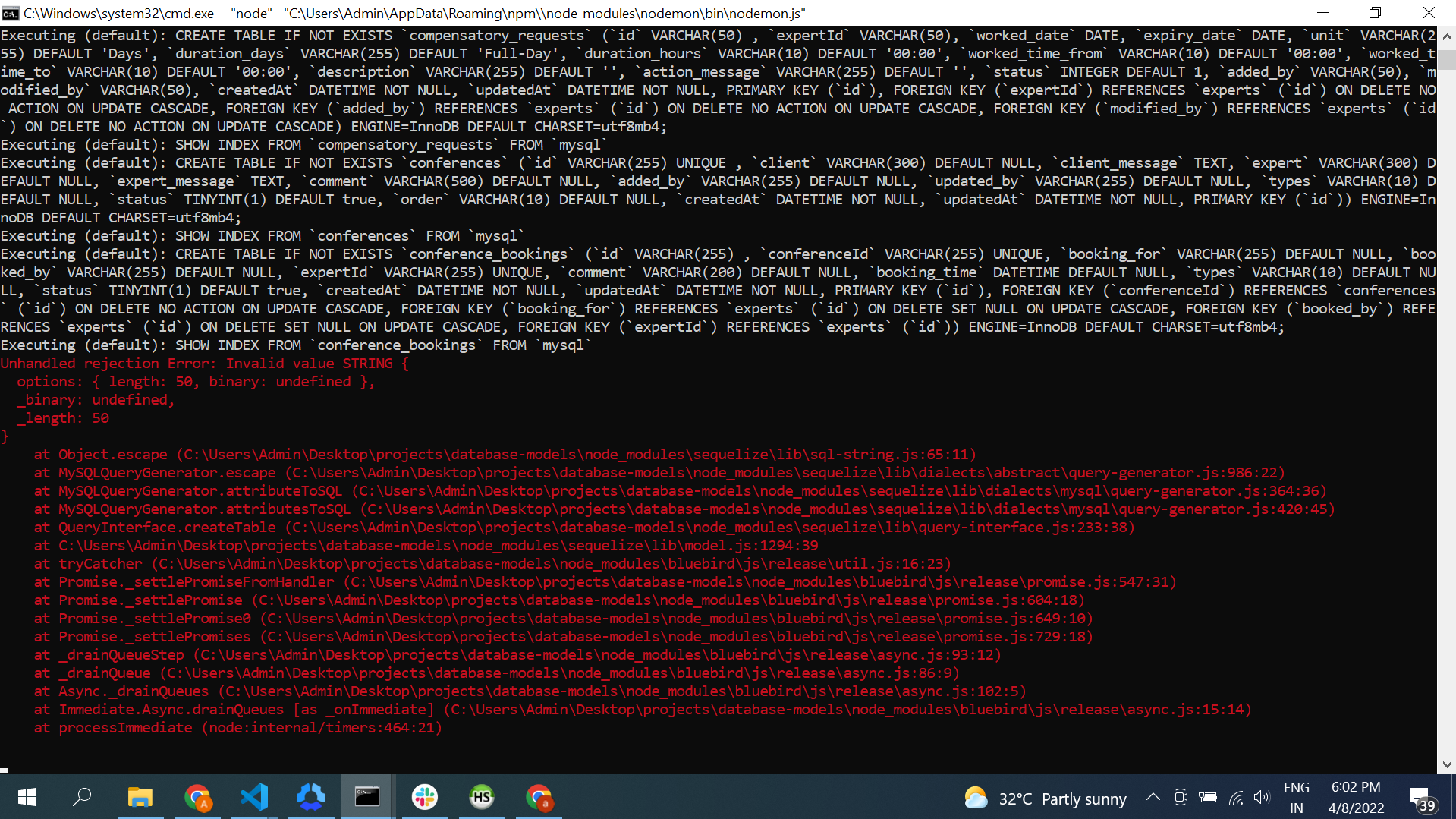Launch HeidiSQL from the taskbar
Screen dimensions: 1456x819
481,797
